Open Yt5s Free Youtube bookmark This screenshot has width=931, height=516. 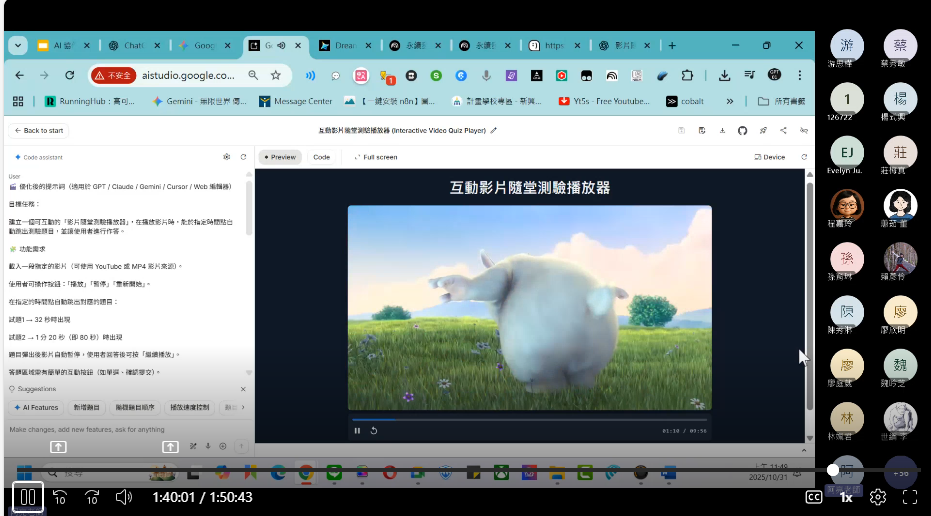[604, 102]
